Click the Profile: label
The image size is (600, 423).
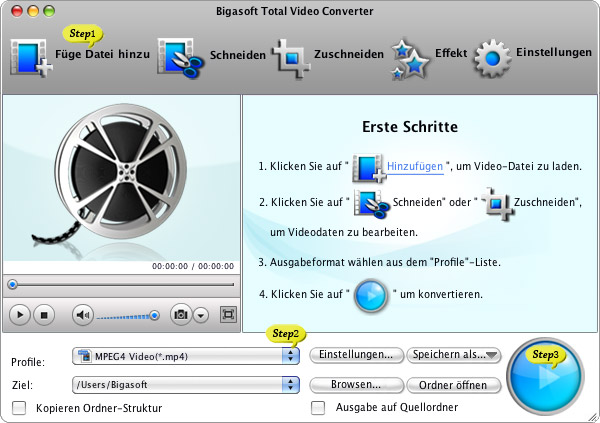click(x=28, y=362)
